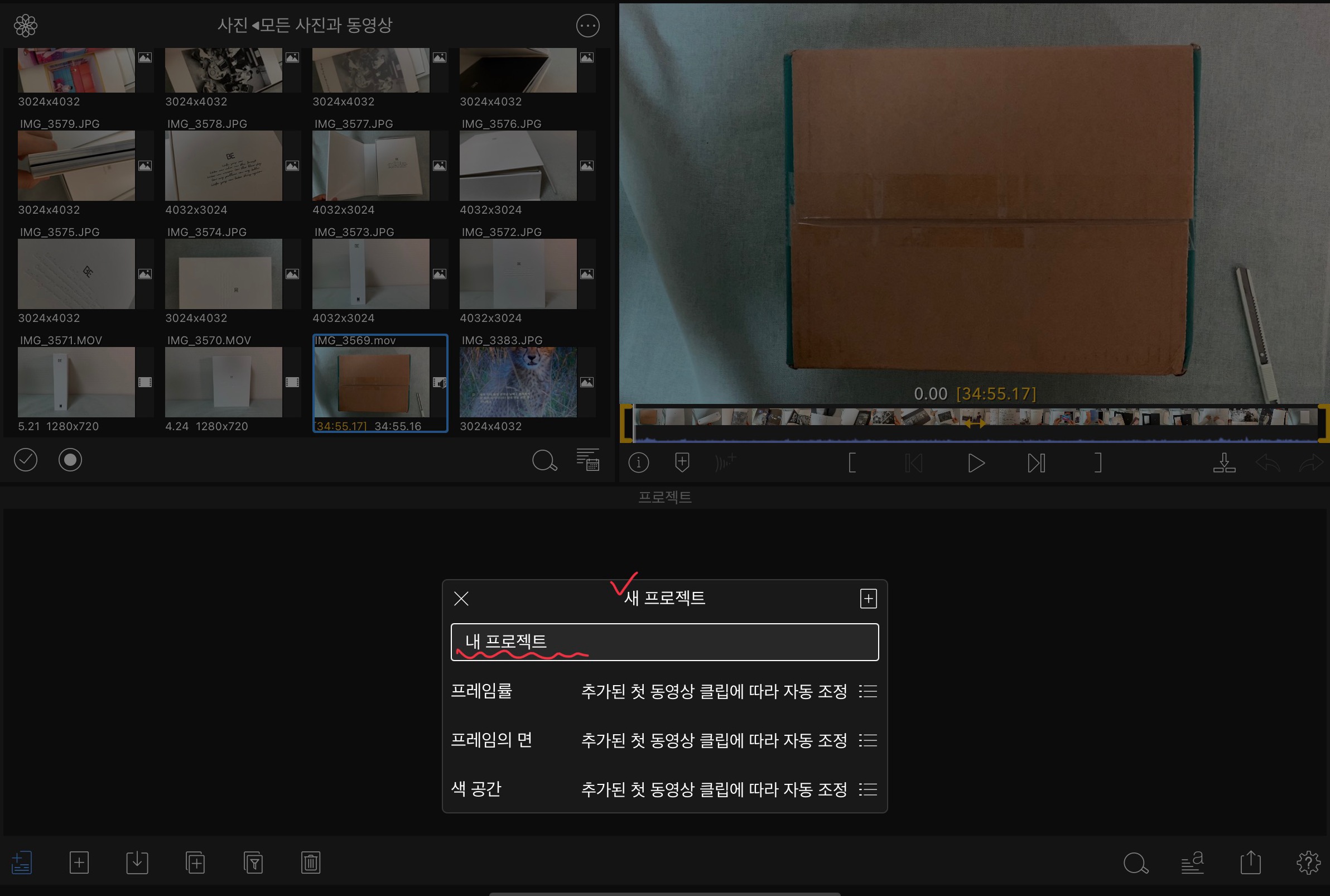Open settings gear with question mark
This screenshot has width=1330, height=896.
[1308, 863]
